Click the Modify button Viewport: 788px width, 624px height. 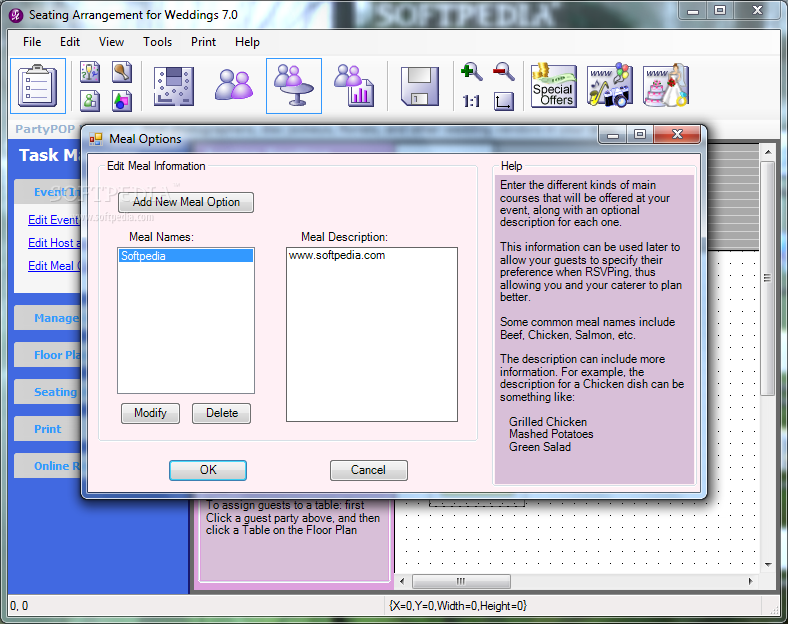point(150,413)
